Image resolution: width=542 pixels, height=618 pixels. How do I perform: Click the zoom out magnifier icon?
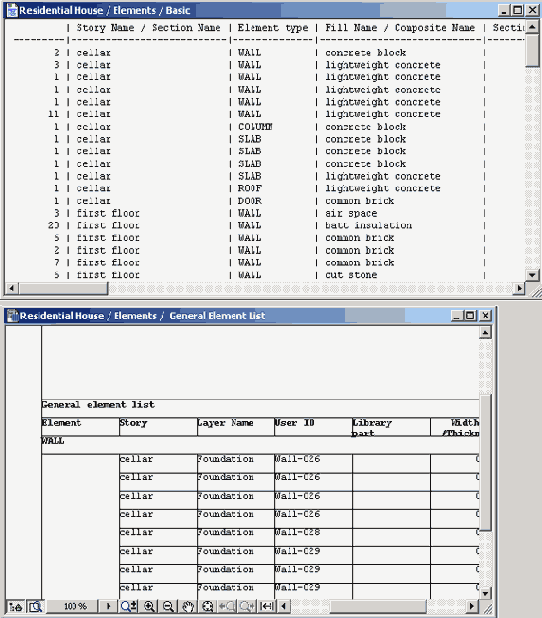click(168, 606)
